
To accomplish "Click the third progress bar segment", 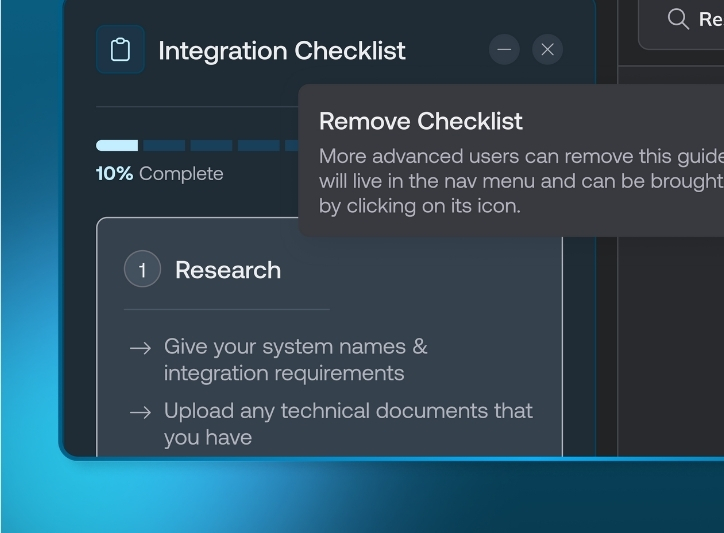I will click(211, 145).
